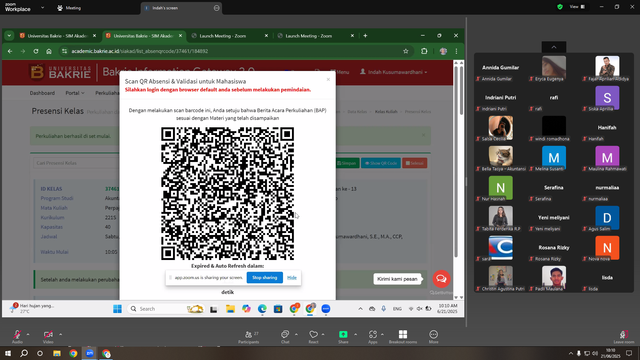
Task: Click Microsoft Edge in shared screen taskbar
Action: click(262, 309)
